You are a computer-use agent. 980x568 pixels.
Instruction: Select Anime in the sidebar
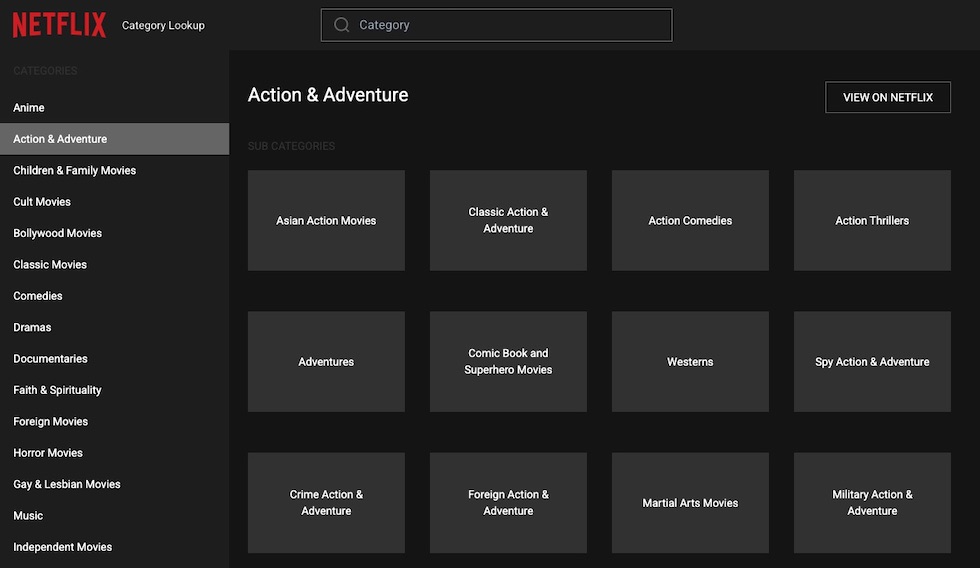coord(114,107)
